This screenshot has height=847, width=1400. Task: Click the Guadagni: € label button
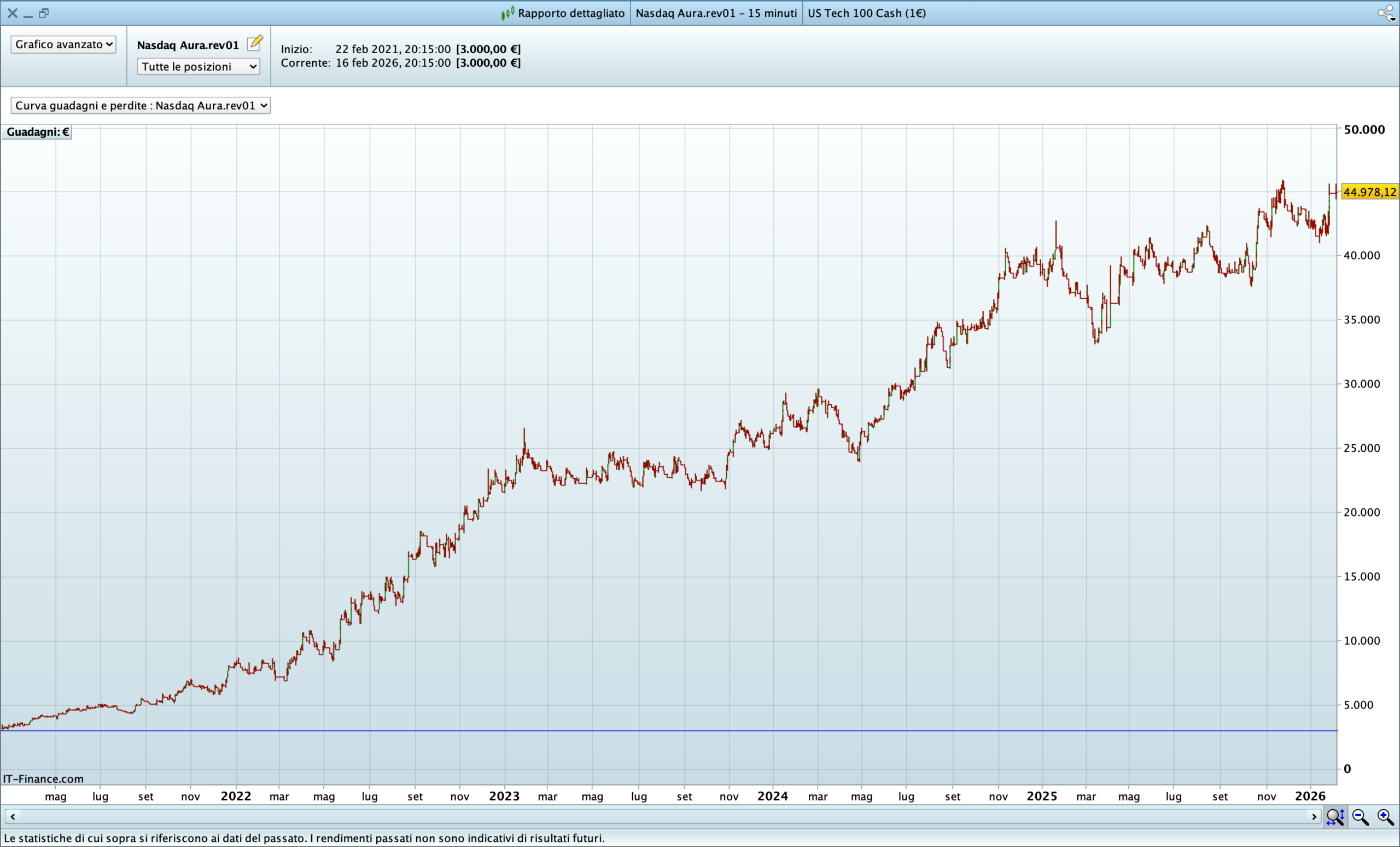click(x=38, y=132)
